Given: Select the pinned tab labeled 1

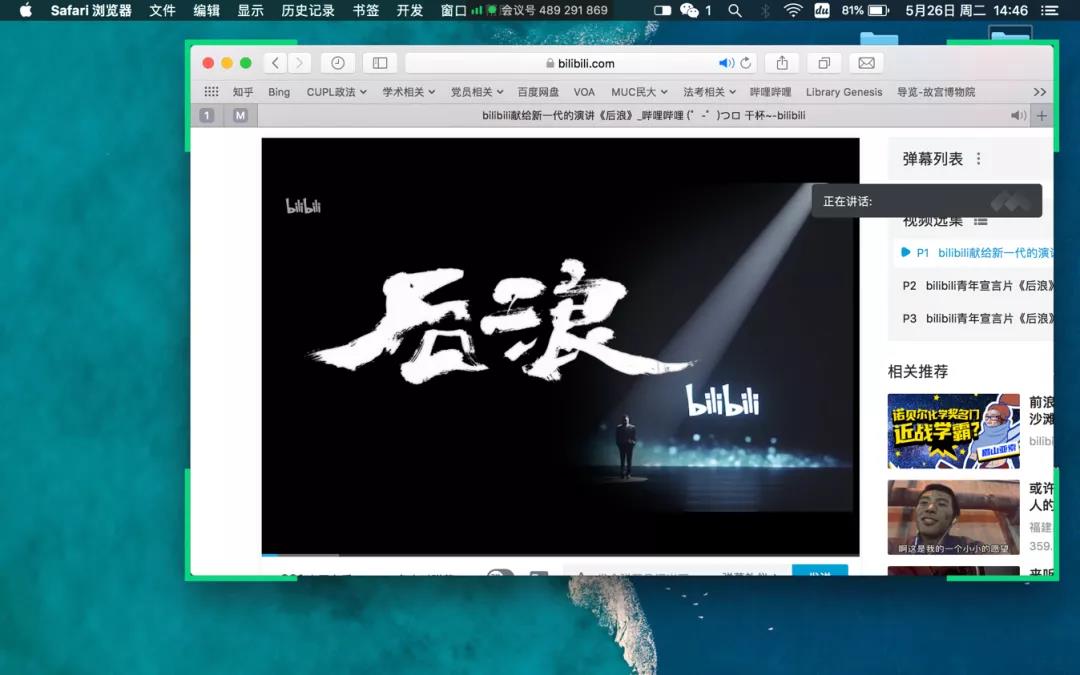Looking at the screenshot, I should tap(207, 116).
